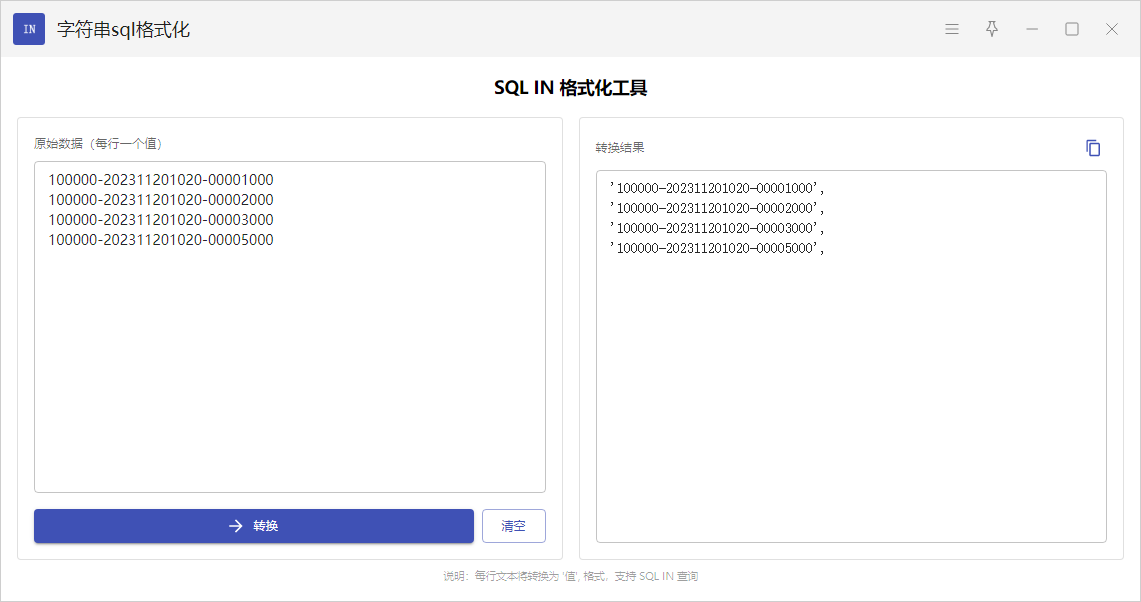Pin the window on top
Screen dimensions: 1141x602
click(992, 29)
